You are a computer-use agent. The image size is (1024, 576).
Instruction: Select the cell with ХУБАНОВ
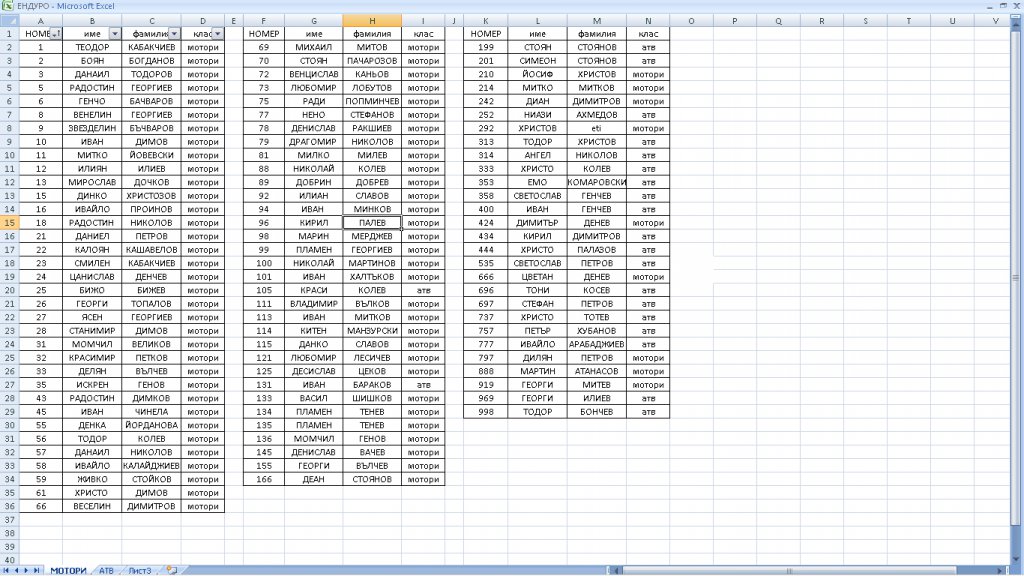pyautogui.click(x=597, y=331)
